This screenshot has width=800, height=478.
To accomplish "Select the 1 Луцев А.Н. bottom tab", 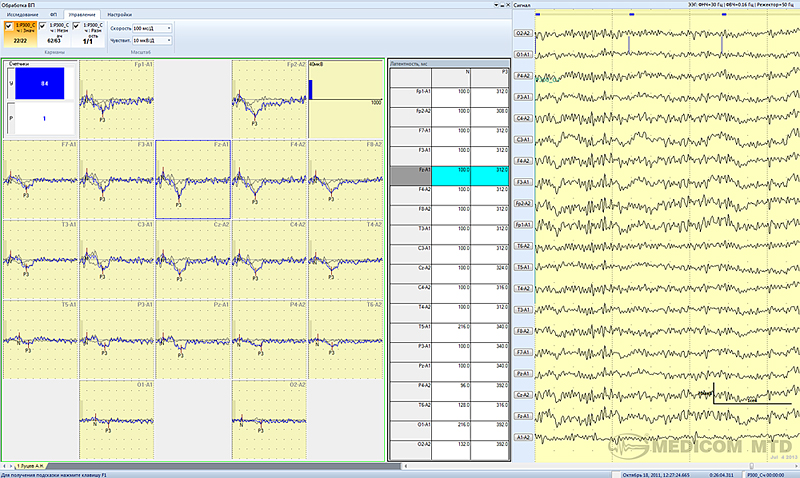I will click(x=31, y=466).
